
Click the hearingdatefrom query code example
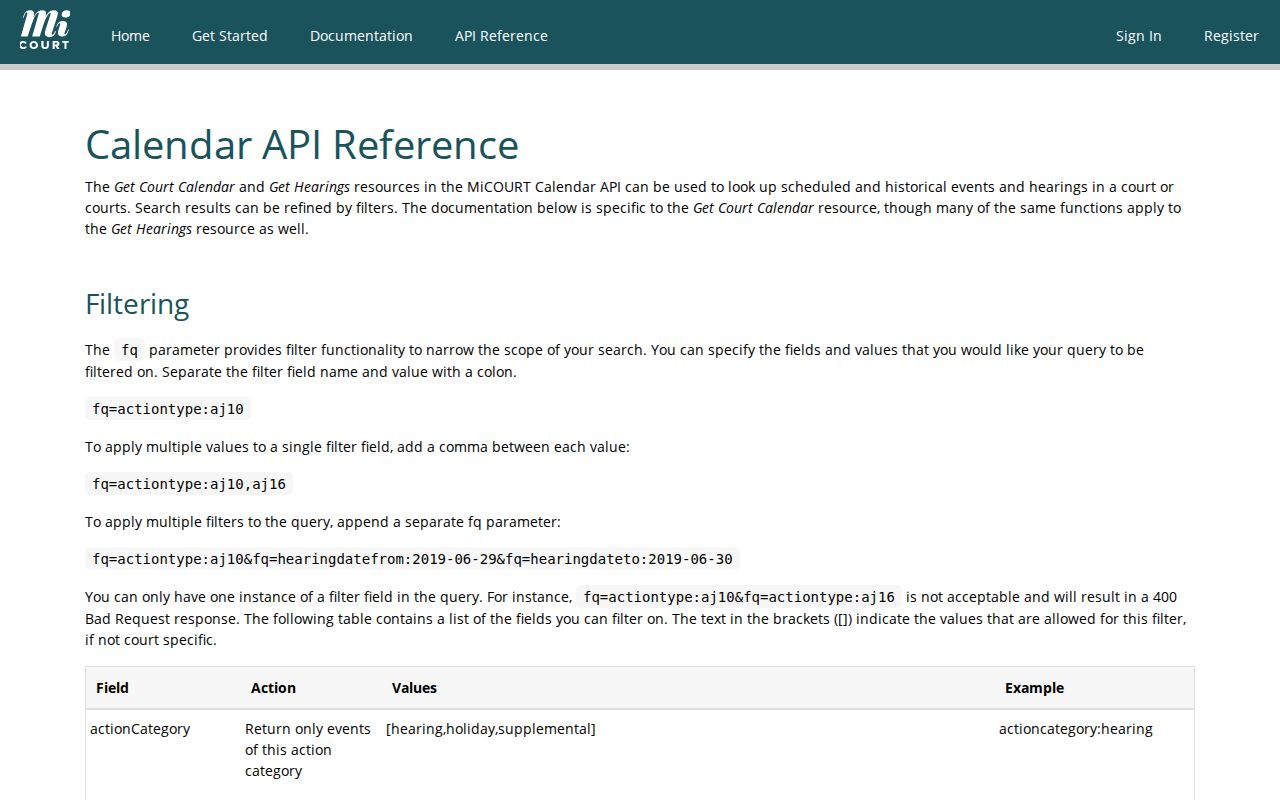pyautogui.click(x=412, y=559)
